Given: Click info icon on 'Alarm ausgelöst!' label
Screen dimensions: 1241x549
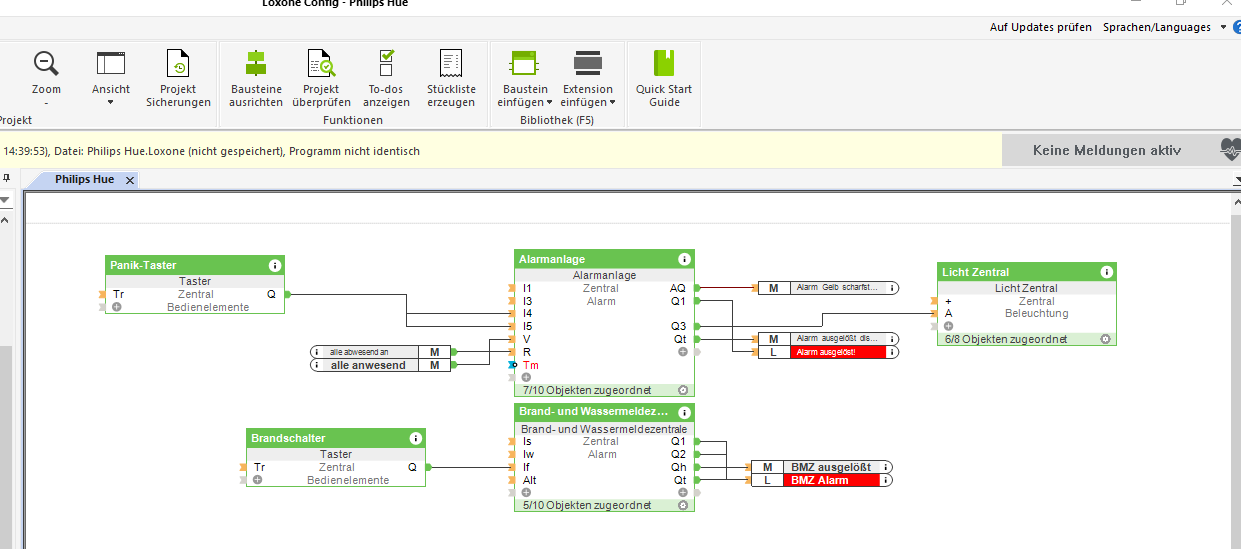Looking at the screenshot, I should pos(891,352).
